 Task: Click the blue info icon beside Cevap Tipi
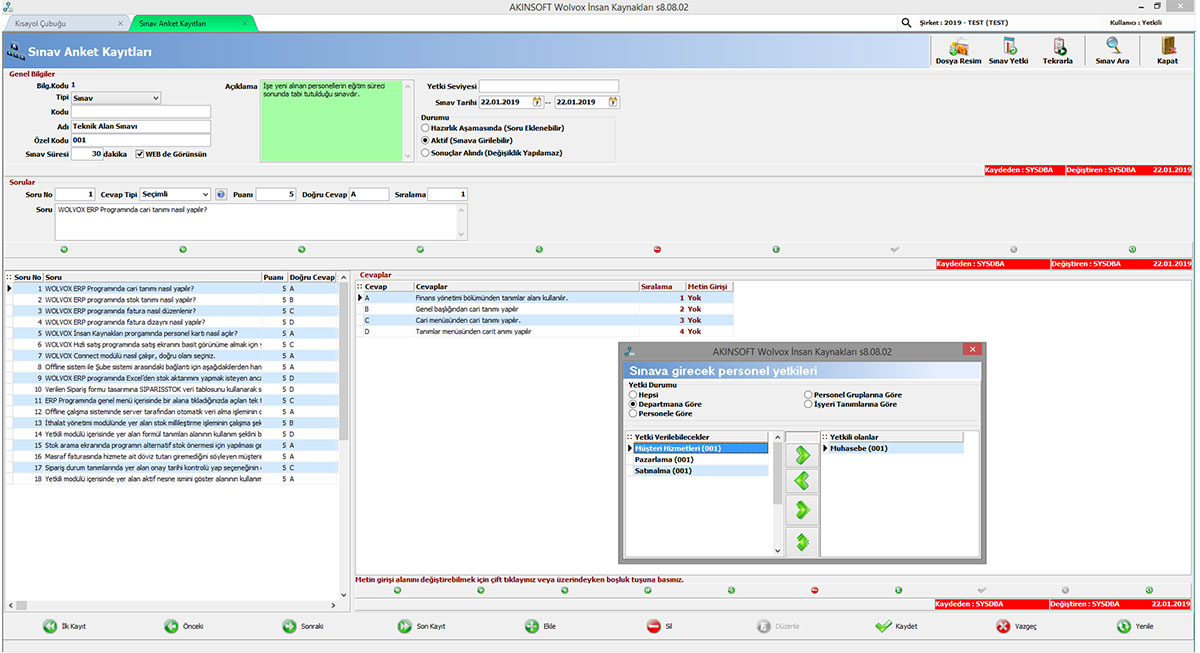(x=221, y=194)
